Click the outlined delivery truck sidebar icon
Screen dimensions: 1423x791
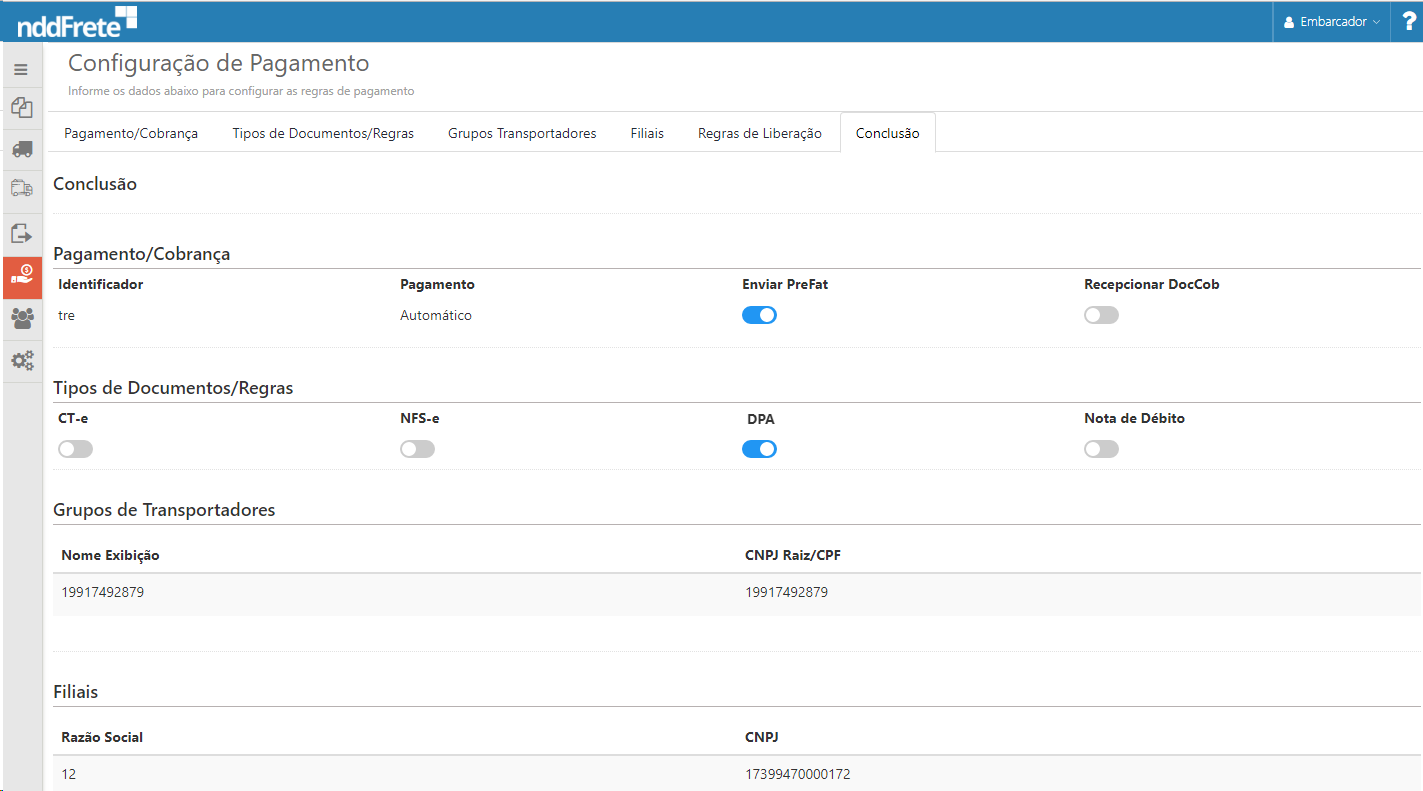click(21, 188)
